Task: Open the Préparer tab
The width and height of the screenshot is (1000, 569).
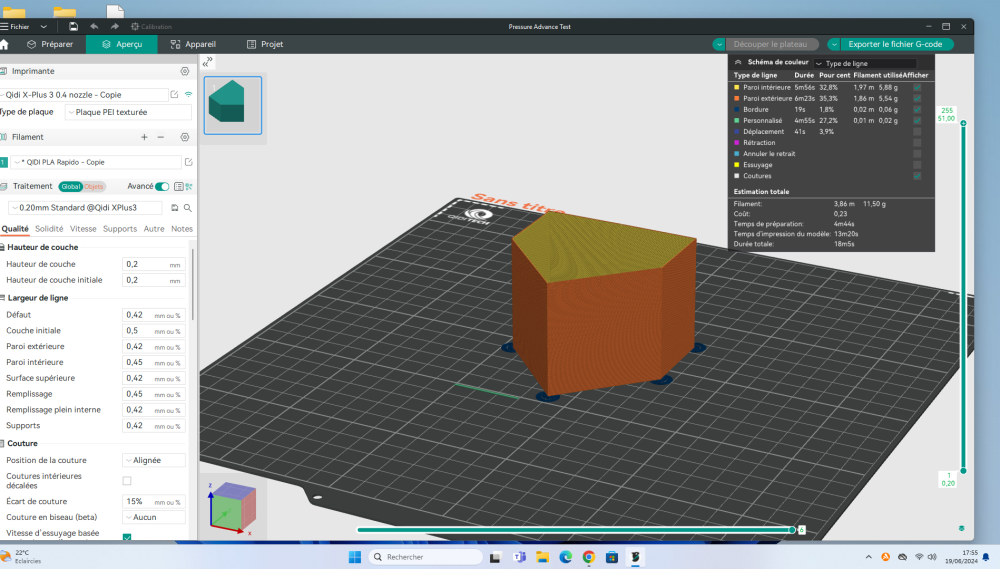Action: point(50,45)
